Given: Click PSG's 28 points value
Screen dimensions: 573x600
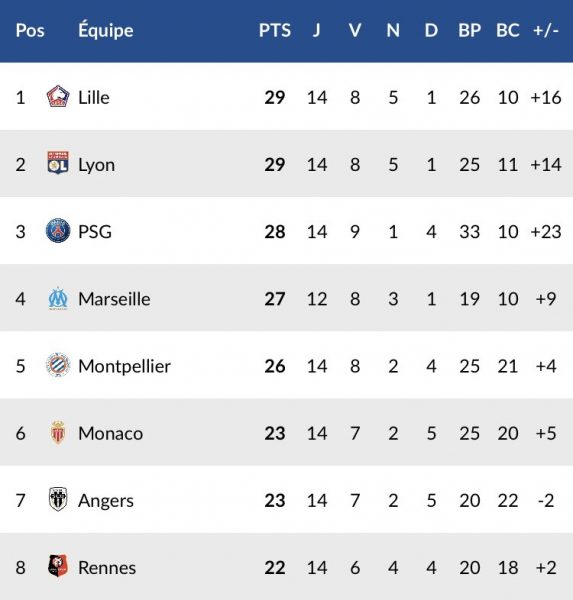Looking at the screenshot, I should pos(274,232).
